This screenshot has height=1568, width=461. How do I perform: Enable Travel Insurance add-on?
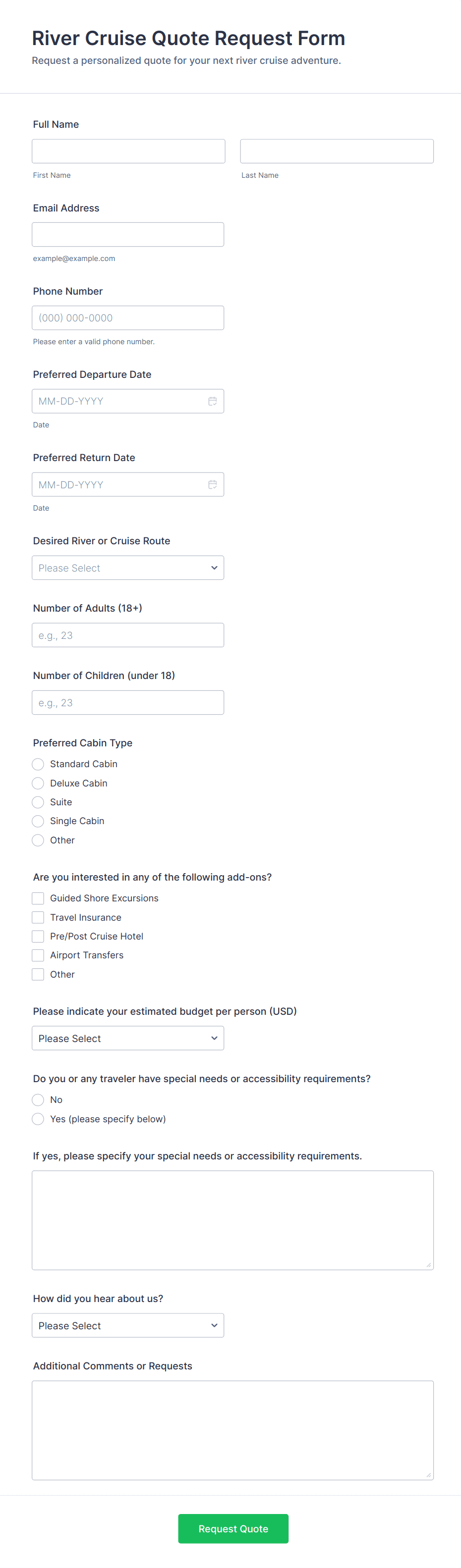[x=38, y=917]
